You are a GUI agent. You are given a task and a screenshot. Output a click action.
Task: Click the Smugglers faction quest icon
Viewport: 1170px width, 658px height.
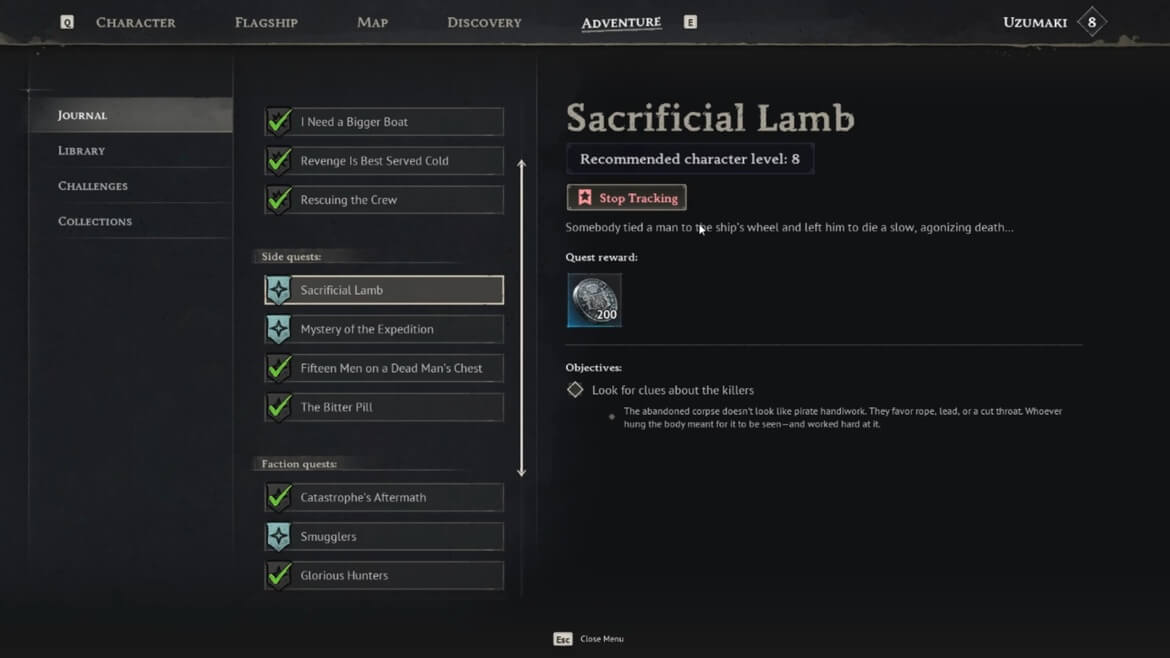coord(279,537)
